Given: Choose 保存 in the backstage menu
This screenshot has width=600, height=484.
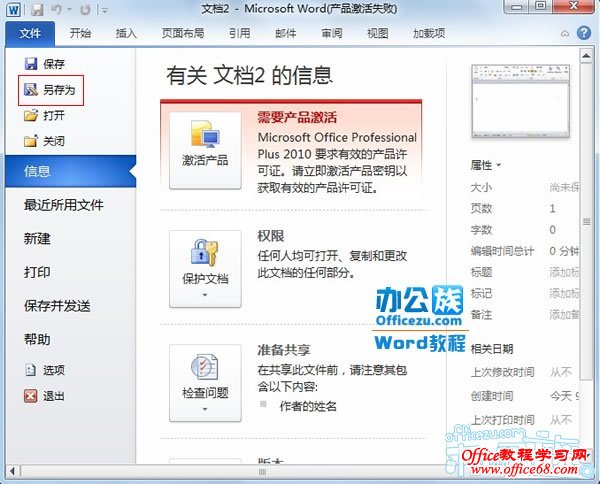Looking at the screenshot, I should tap(45, 64).
